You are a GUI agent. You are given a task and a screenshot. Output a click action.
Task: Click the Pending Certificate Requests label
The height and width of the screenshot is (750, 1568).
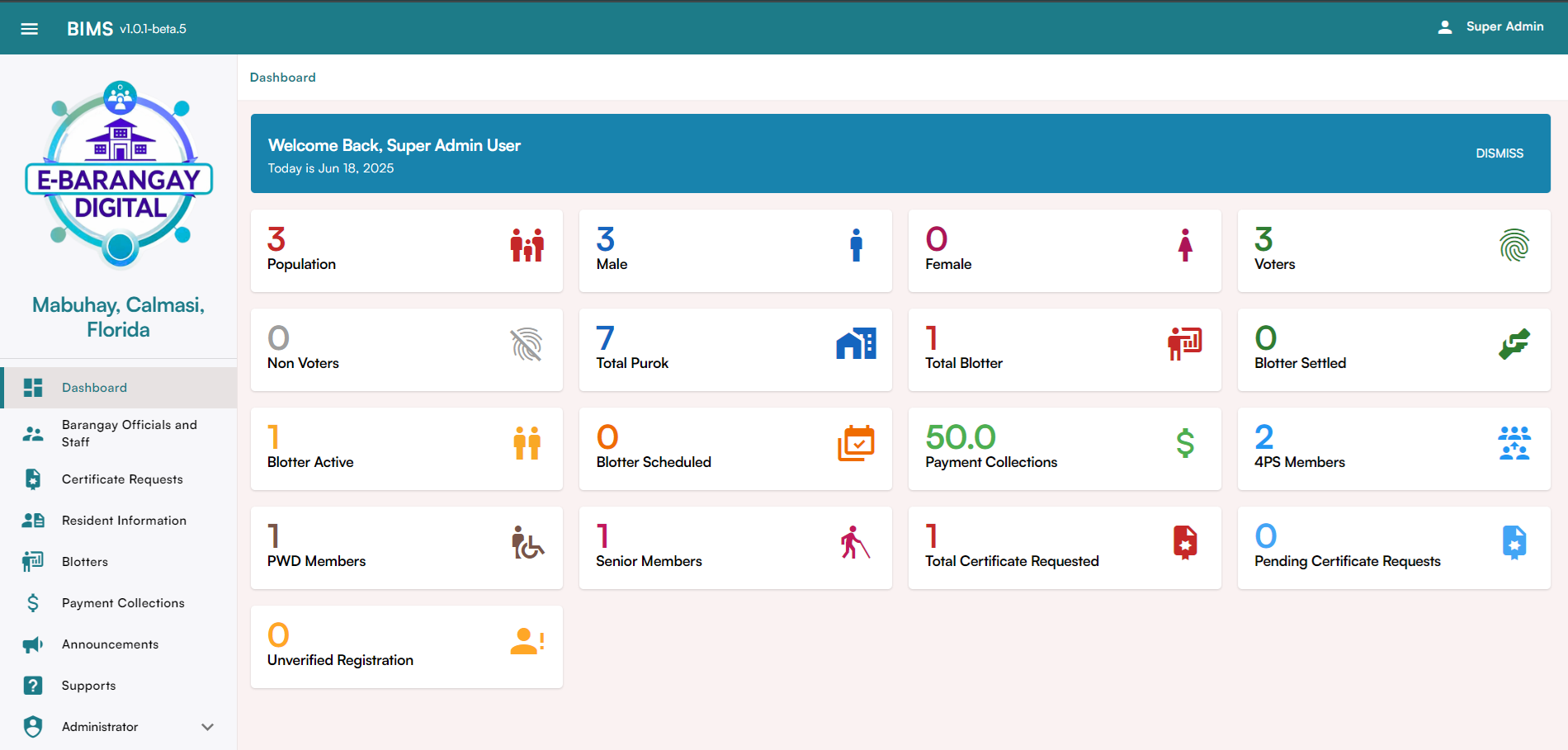(1347, 561)
